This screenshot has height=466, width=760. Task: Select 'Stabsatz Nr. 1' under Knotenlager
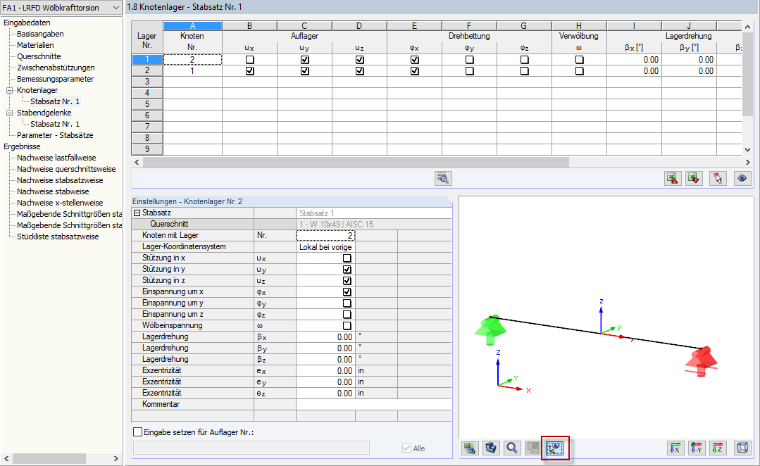[x=55, y=101]
